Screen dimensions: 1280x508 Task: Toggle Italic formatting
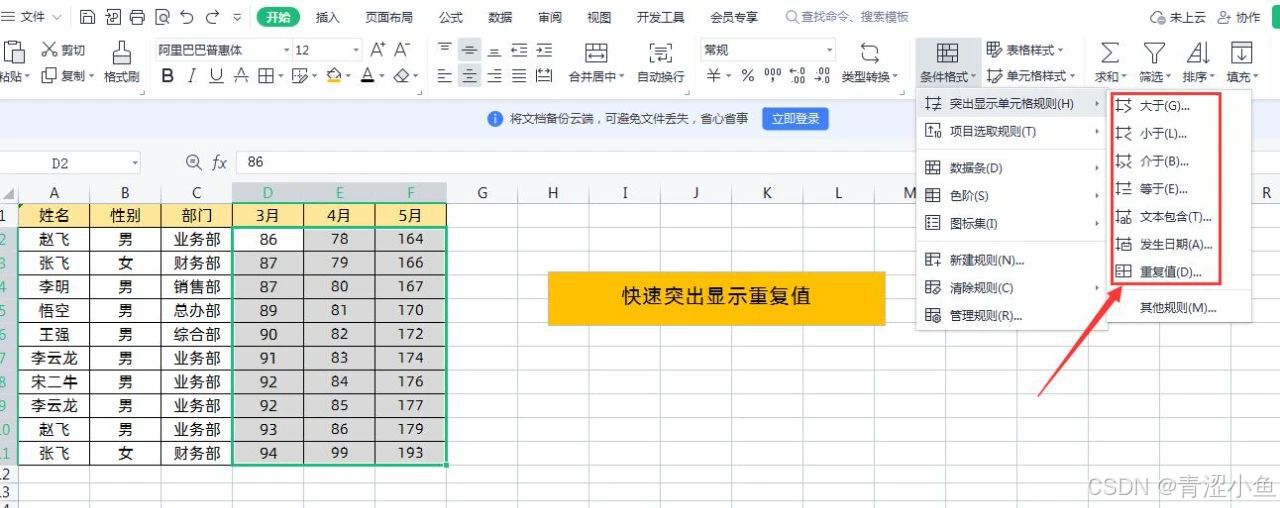pyautogui.click(x=192, y=76)
